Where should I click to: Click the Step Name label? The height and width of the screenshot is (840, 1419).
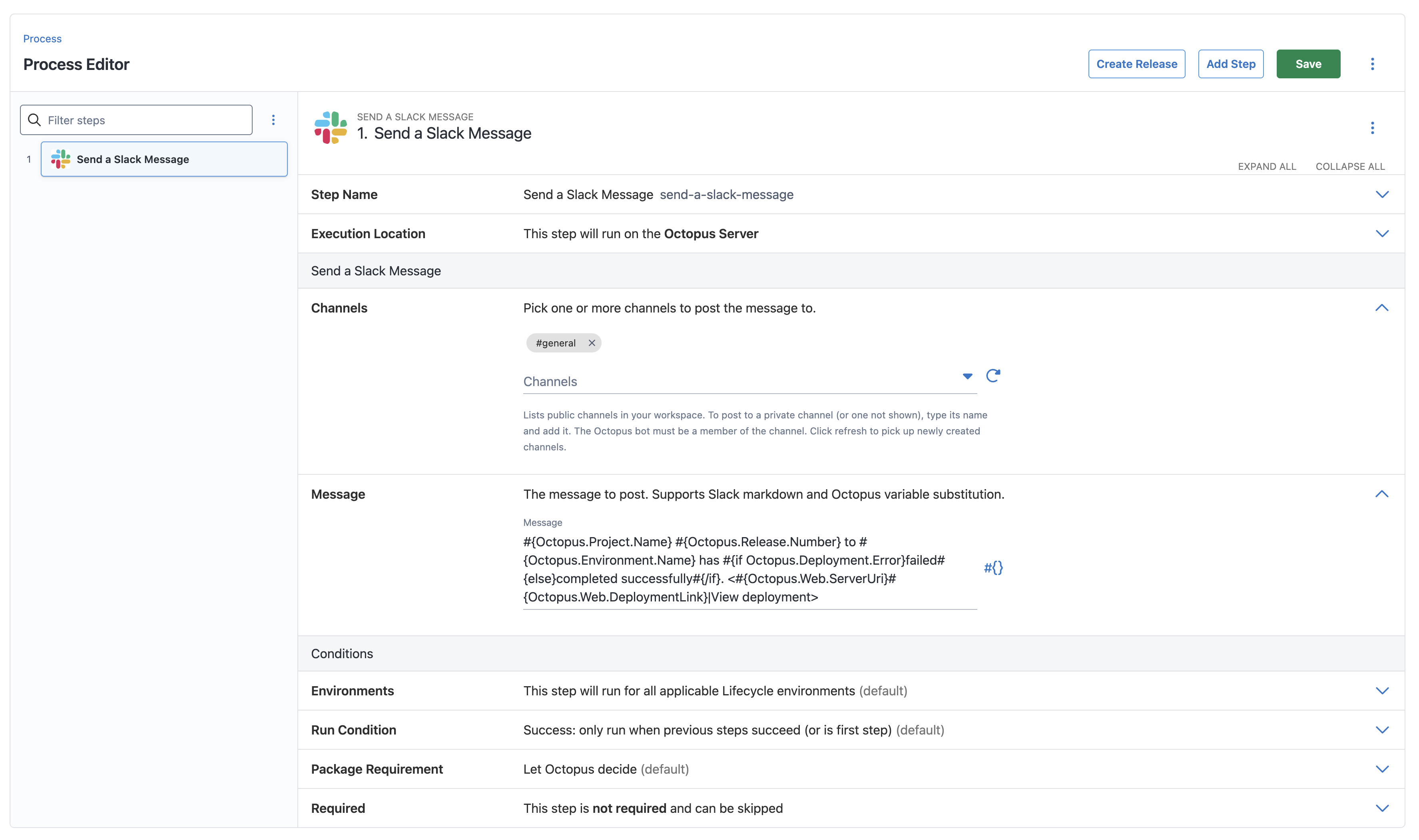[x=344, y=195]
